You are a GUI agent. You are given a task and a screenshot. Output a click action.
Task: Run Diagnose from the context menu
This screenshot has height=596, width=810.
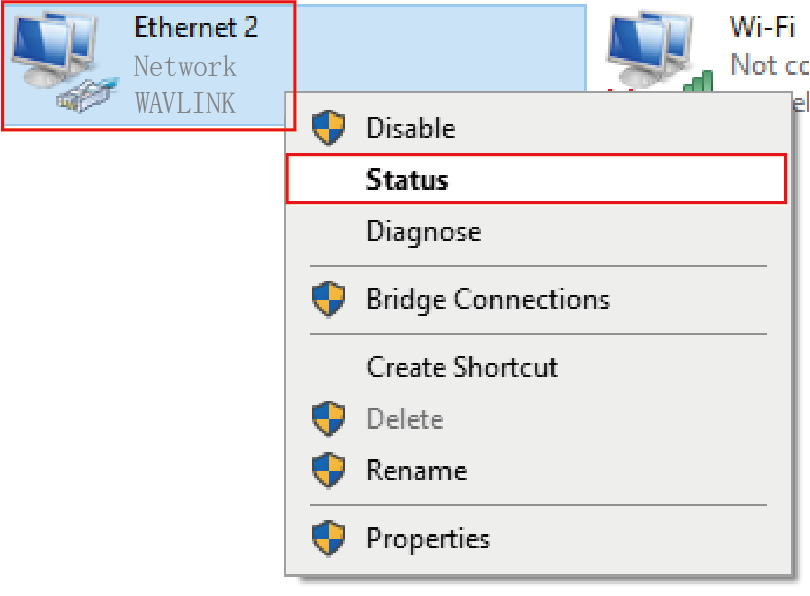(x=423, y=232)
